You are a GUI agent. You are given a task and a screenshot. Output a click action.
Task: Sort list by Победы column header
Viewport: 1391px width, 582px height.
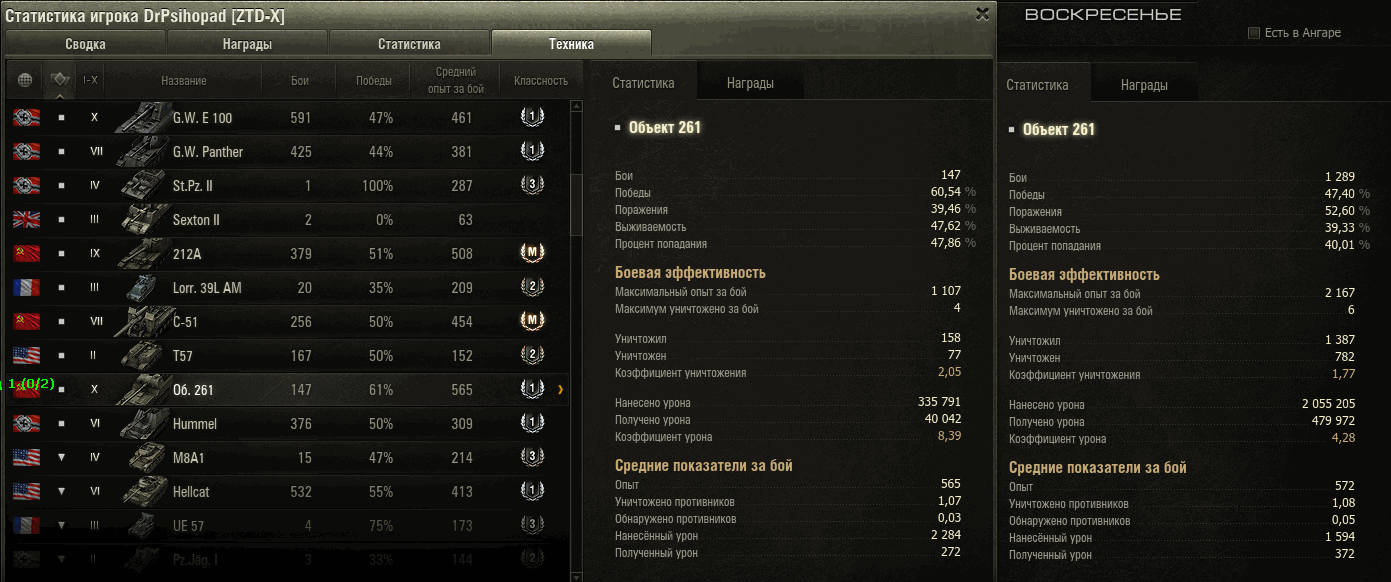coord(374,80)
